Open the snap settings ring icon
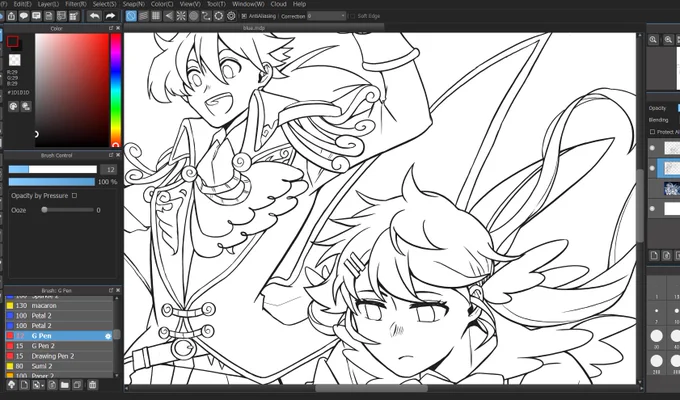 pos(219,16)
